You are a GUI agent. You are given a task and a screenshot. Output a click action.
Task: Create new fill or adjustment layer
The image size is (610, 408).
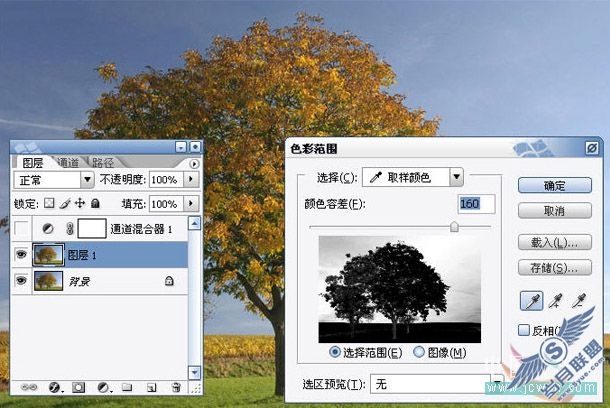(x=103, y=387)
